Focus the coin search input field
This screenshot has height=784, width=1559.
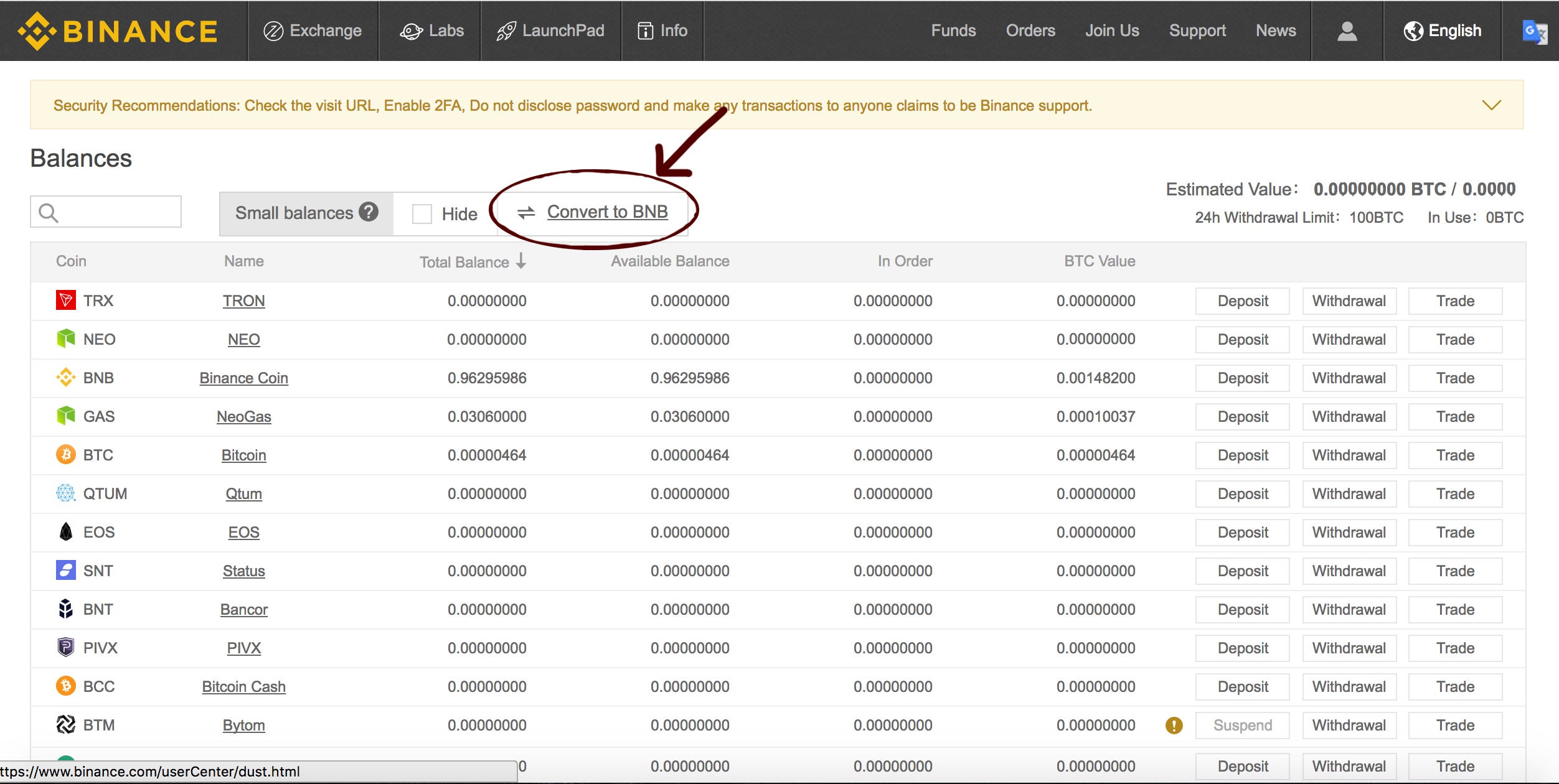click(106, 212)
